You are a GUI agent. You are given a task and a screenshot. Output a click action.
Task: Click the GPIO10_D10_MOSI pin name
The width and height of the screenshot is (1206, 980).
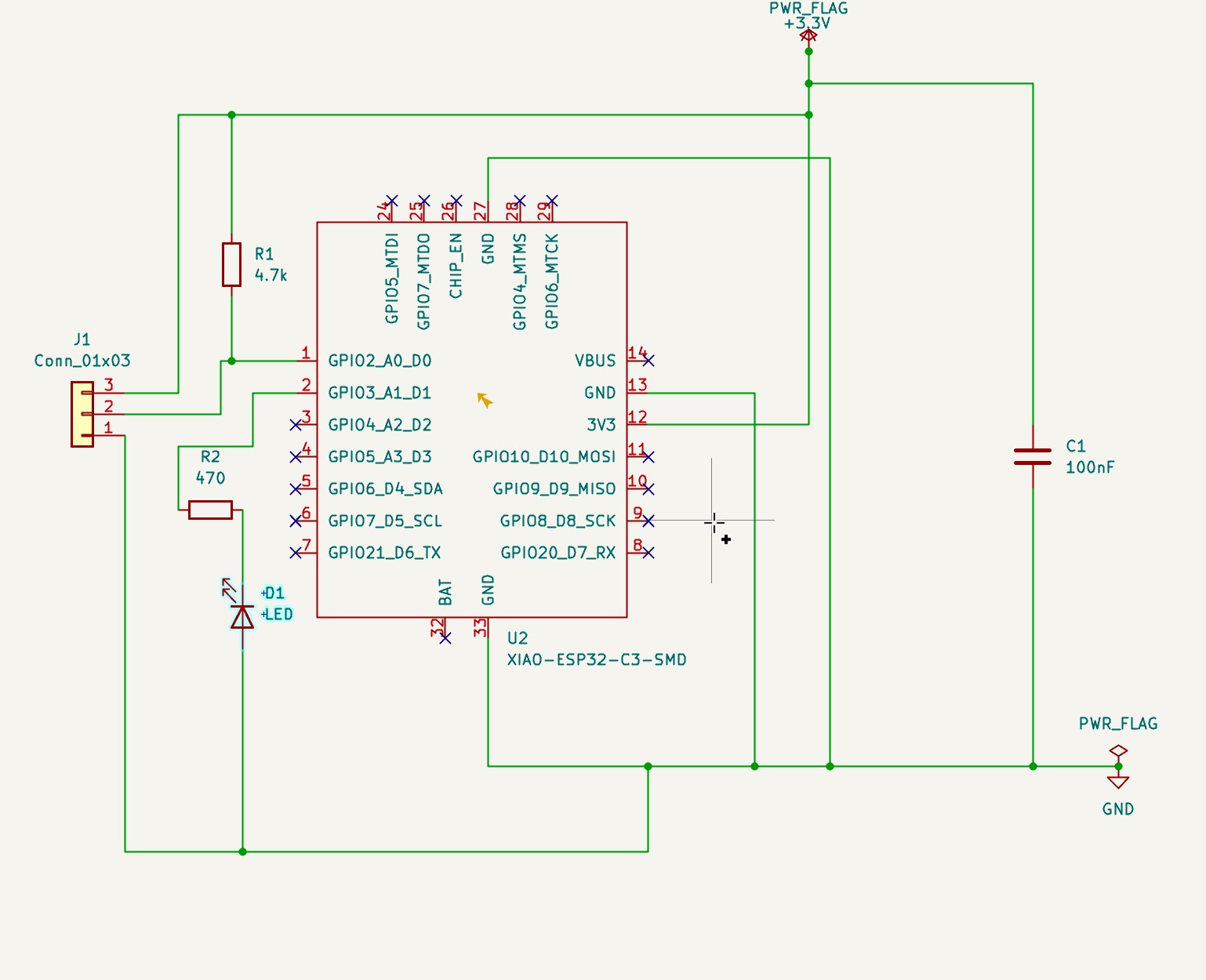pos(545,456)
